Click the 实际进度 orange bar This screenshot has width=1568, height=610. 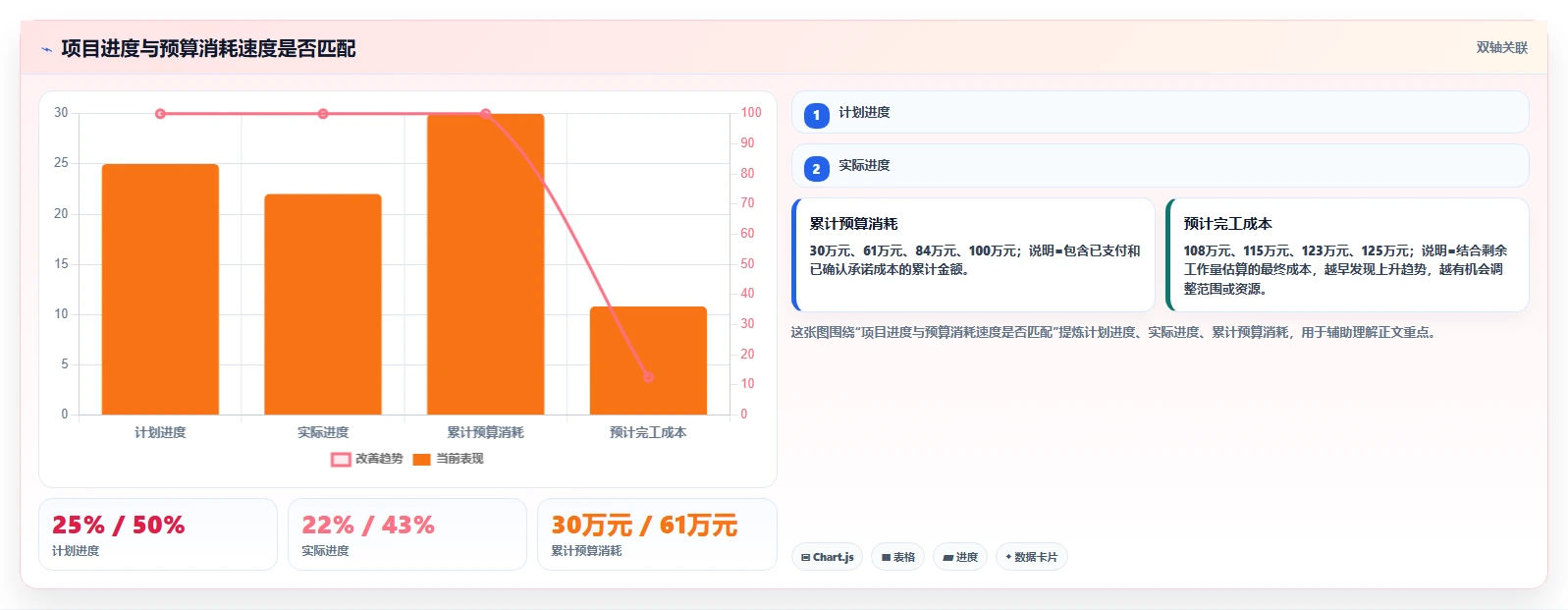pyautogui.click(x=323, y=305)
